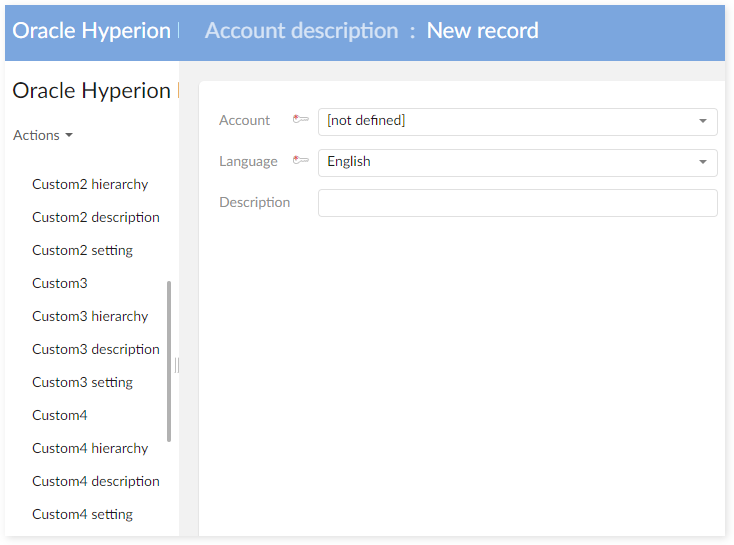Click Oracle Hyperion header title link
This screenshot has height=545, width=734.
click(x=91, y=31)
